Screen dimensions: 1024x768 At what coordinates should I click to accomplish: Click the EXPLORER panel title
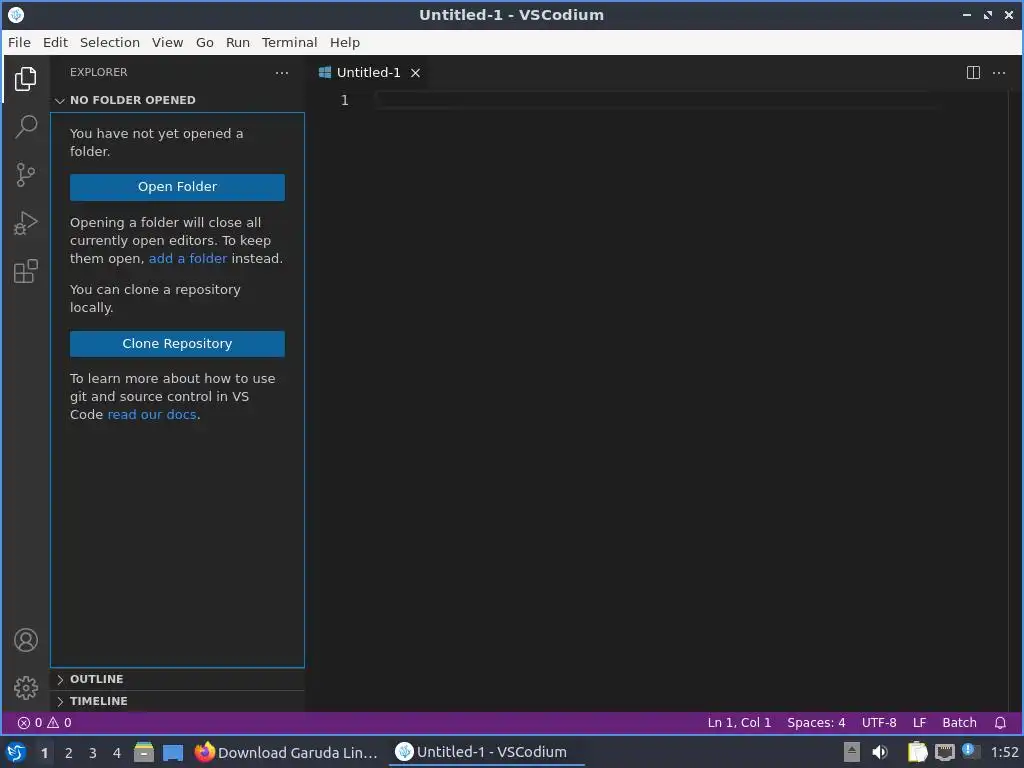click(x=99, y=72)
